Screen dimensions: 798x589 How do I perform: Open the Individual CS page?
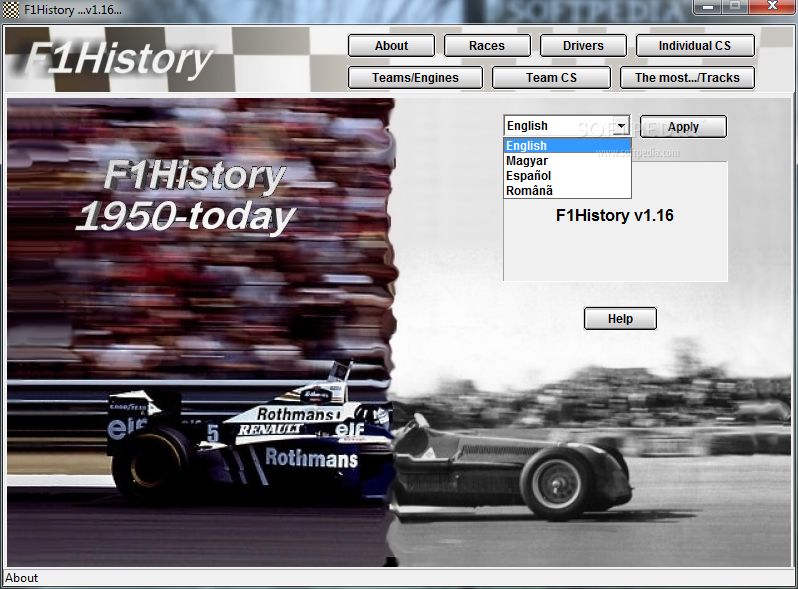coord(695,46)
